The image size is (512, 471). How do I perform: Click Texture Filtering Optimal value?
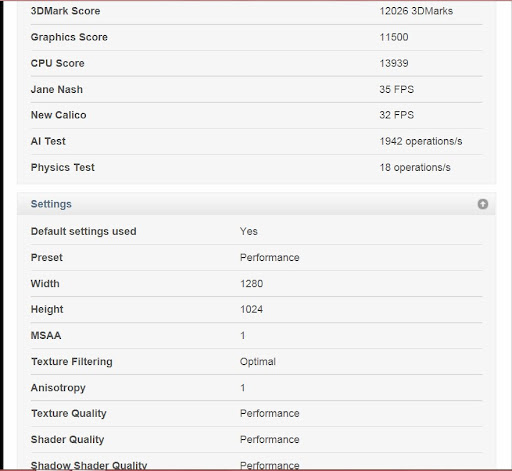click(x=258, y=362)
